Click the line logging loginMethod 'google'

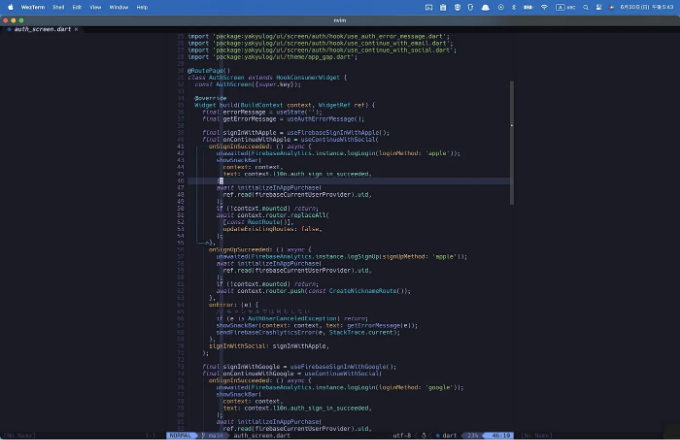340,388
